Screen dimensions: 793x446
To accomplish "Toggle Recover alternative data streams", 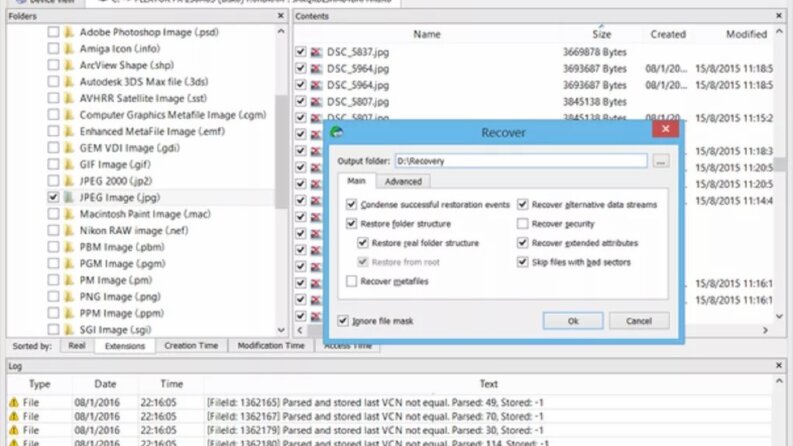I will click(x=522, y=204).
